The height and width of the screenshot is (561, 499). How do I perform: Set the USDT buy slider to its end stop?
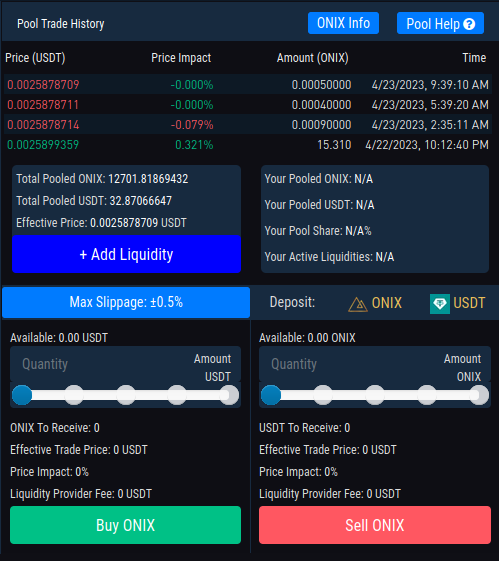click(x=229, y=395)
